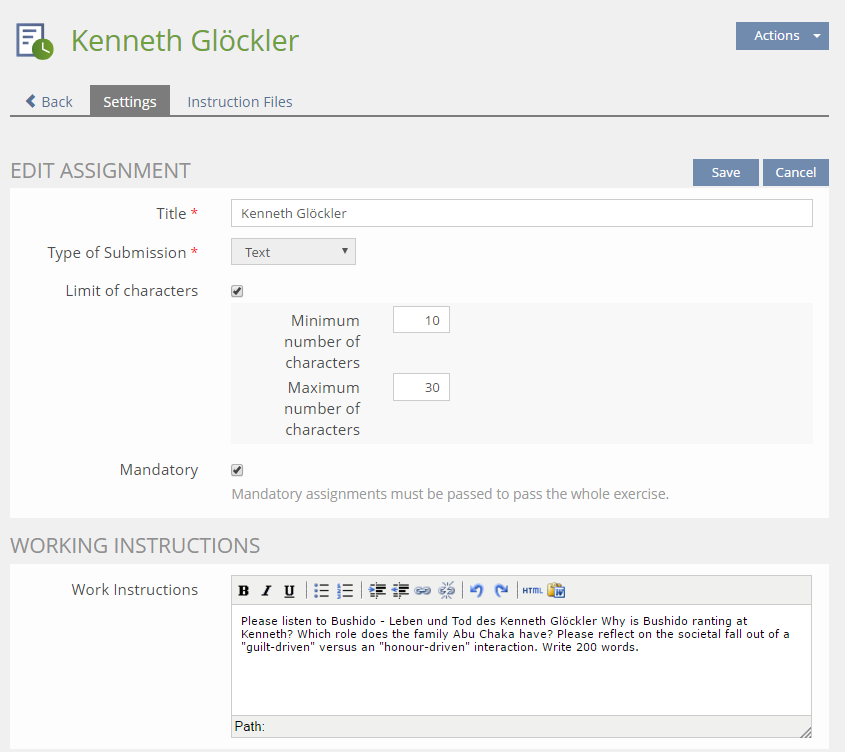Save the assignment
This screenshot has height=752, width=845.
click(725, 172)
